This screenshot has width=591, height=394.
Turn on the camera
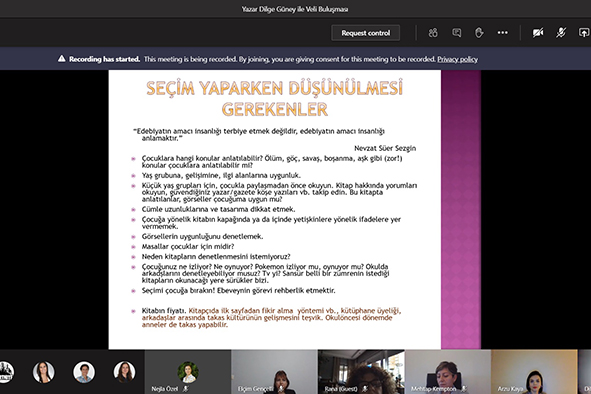tap(538, 33)
